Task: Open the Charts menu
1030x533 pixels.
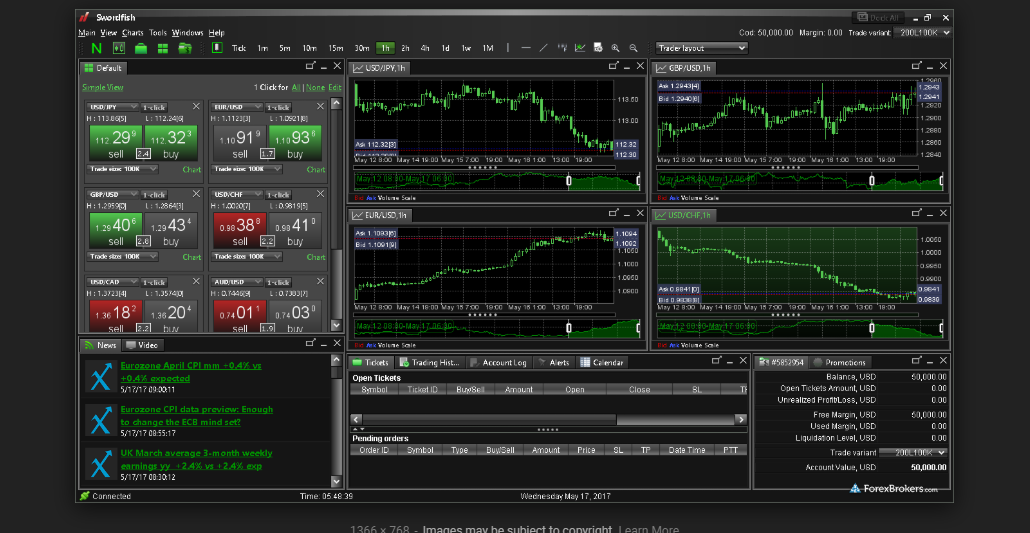Action: tap(133, 33)
